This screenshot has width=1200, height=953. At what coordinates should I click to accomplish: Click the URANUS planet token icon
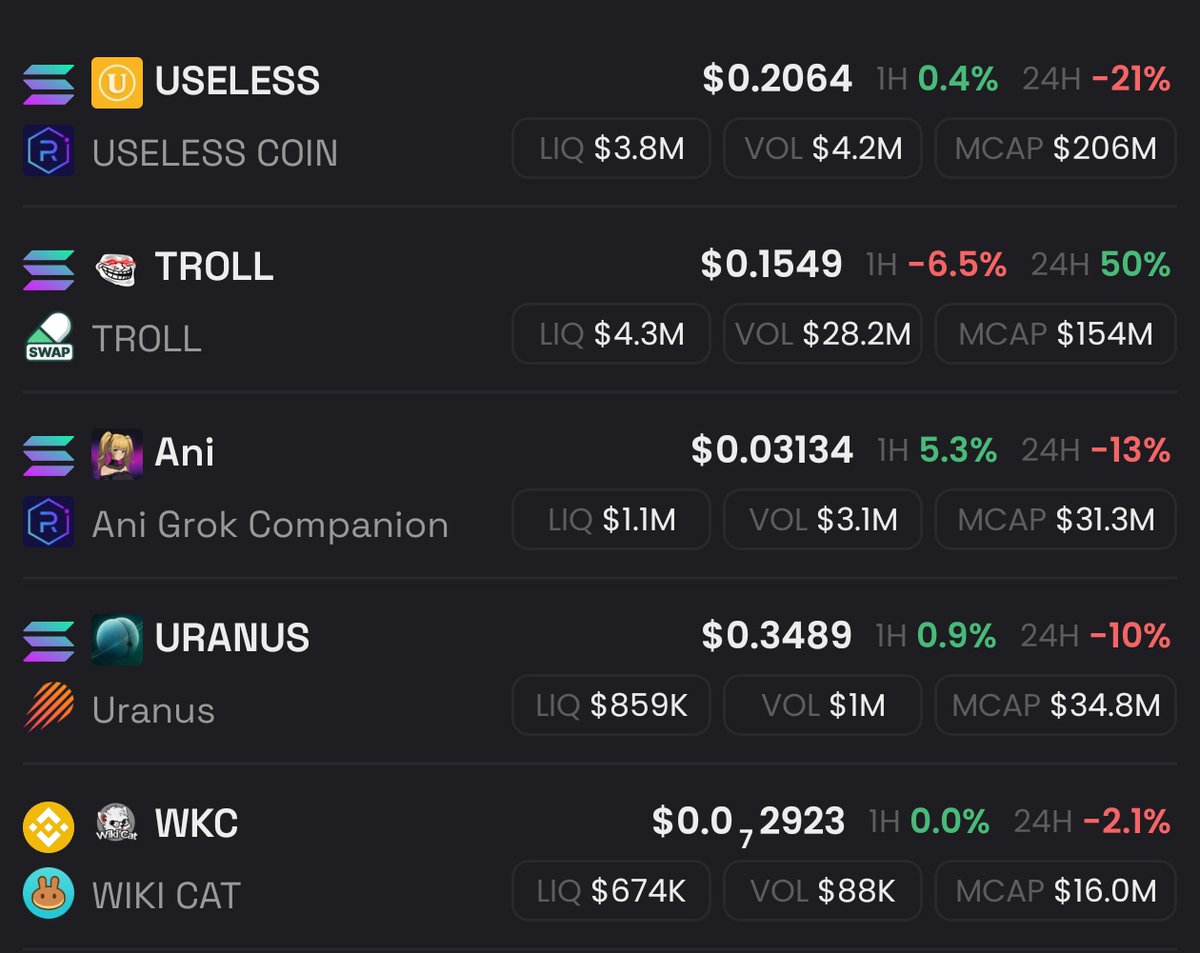(x=117, y=639)
